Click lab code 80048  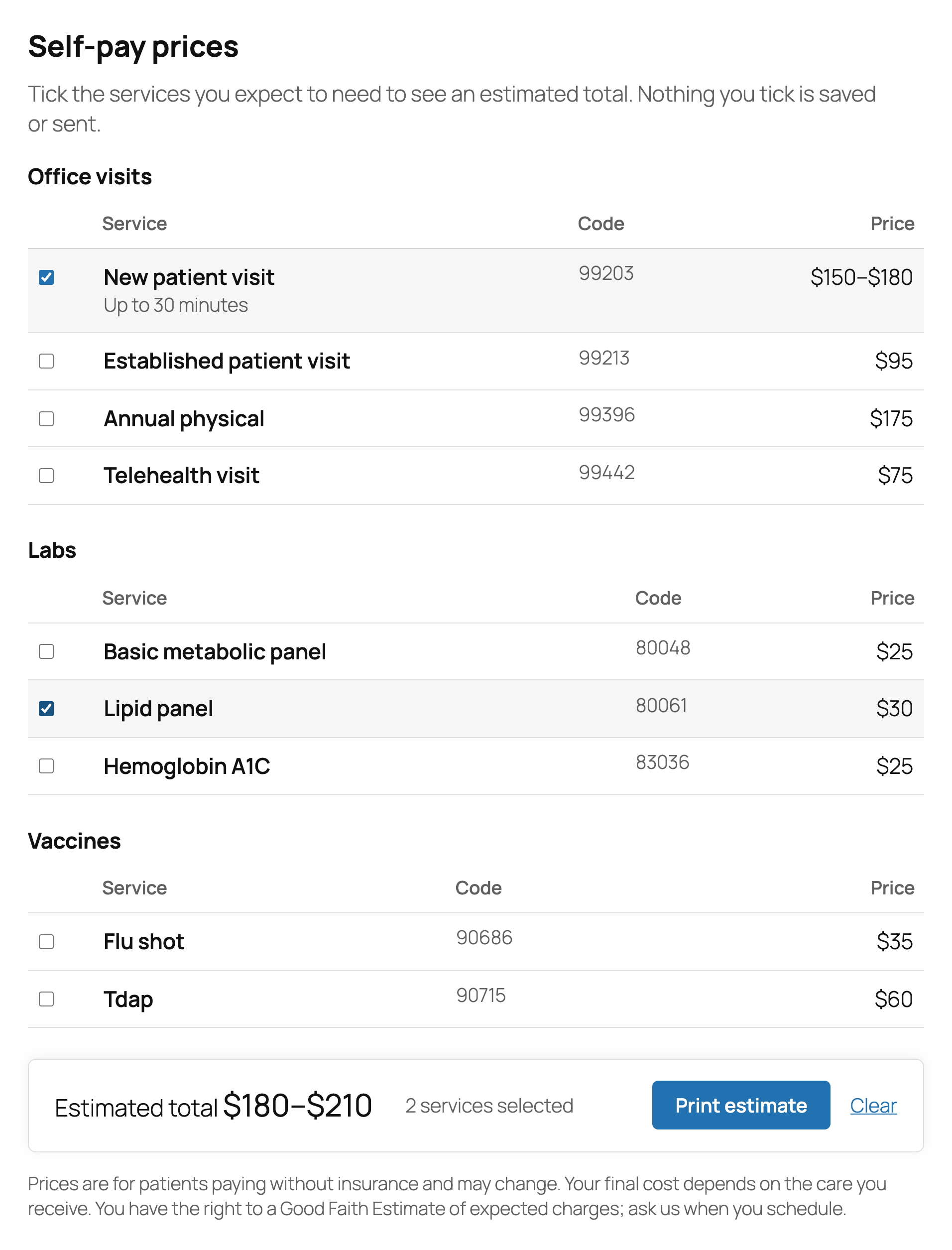663,648
